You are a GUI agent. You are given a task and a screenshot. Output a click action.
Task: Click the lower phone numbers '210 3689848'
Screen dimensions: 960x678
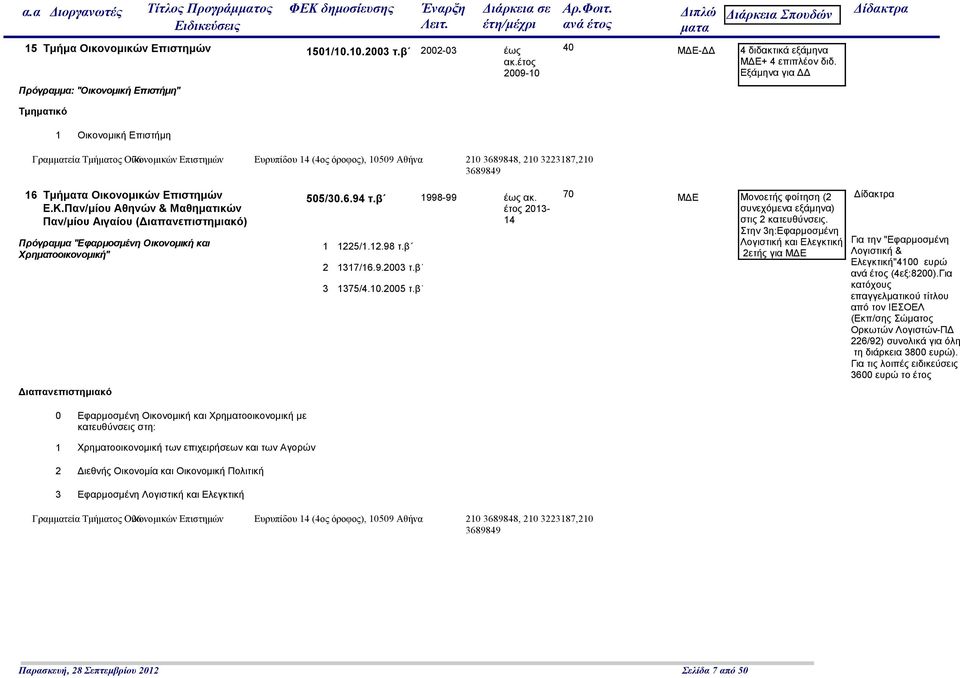point(529,524)
